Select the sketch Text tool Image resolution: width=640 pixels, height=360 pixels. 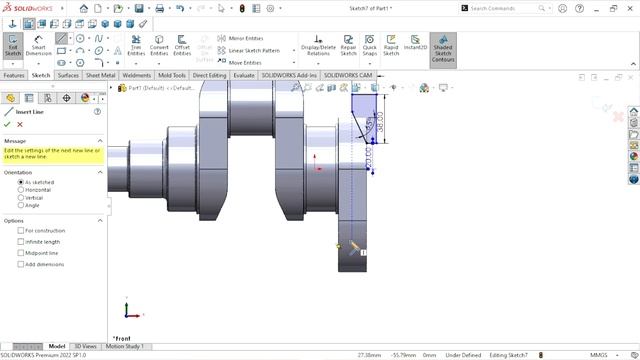(x=118, y=51)
